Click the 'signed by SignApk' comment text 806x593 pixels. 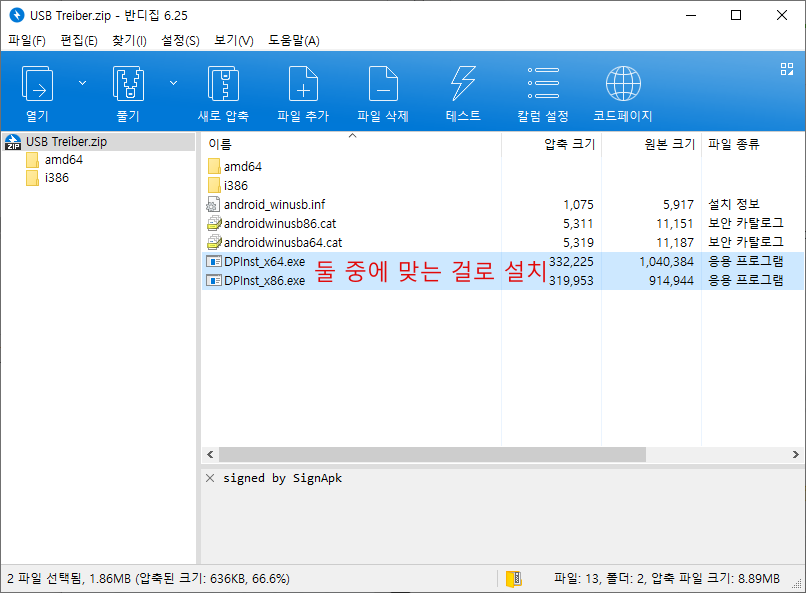282,478
